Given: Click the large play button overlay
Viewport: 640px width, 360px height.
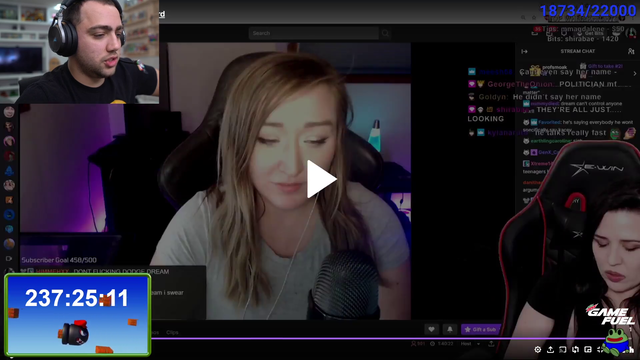Looking at the screenshot, I should 321,179.
